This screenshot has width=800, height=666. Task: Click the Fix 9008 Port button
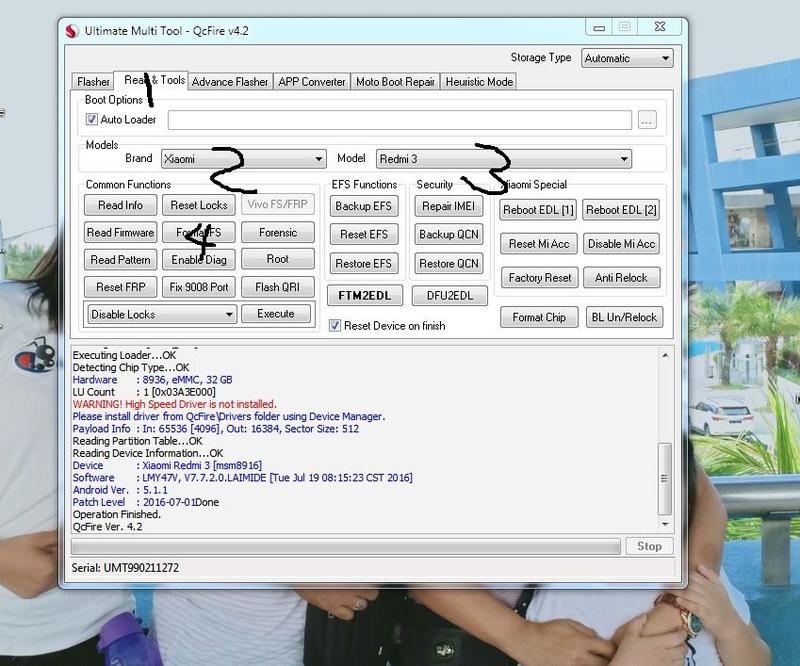[199, 287]
